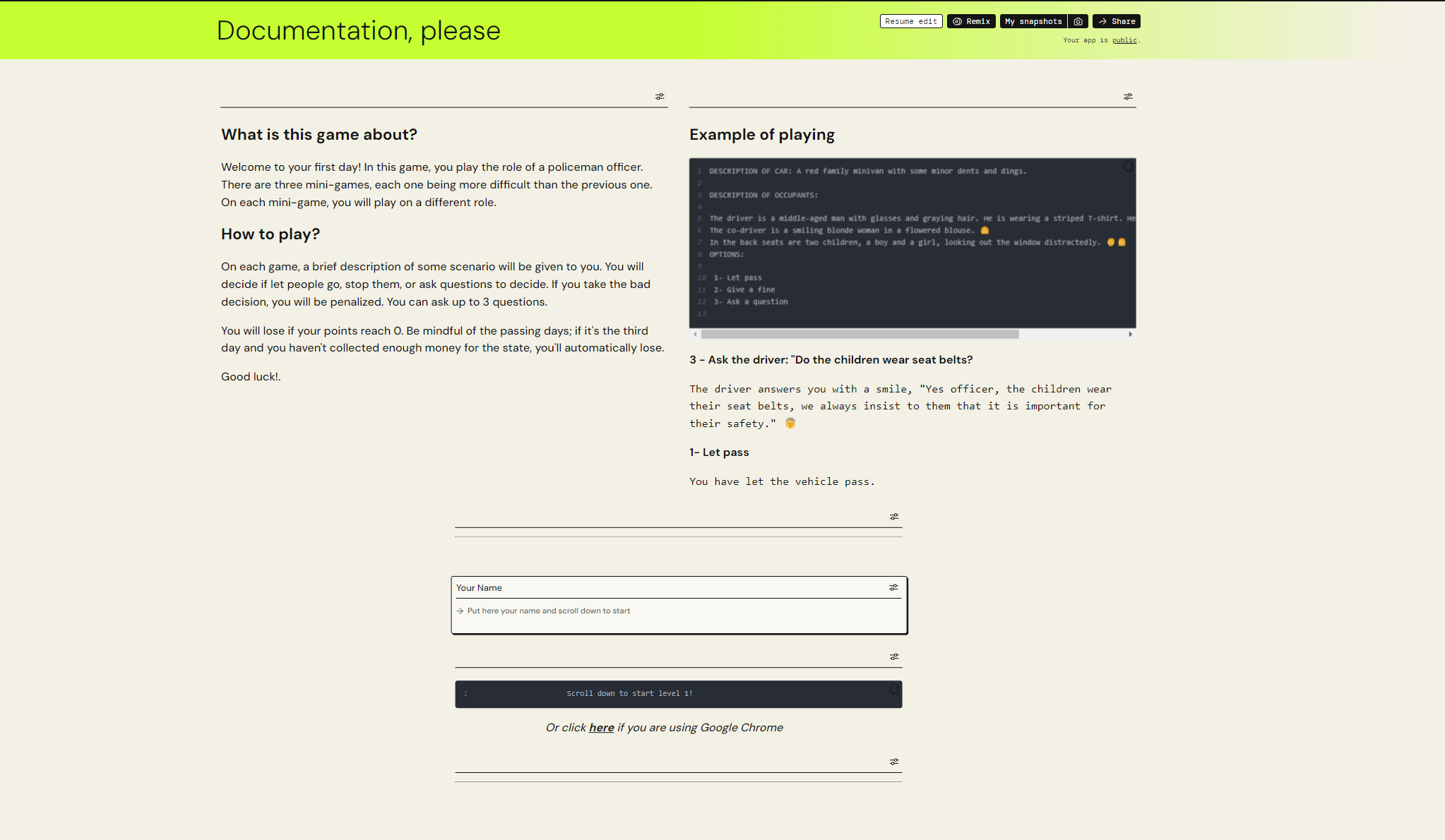Open cell options beside the Your Name field
Viewport: 1445px width, 840px height.
(x=893, y=587)
